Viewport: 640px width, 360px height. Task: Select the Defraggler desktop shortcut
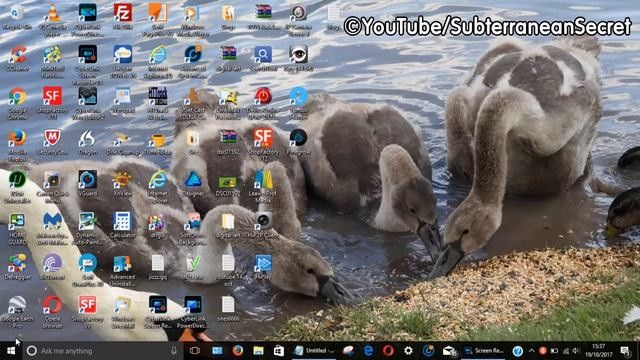17,266
